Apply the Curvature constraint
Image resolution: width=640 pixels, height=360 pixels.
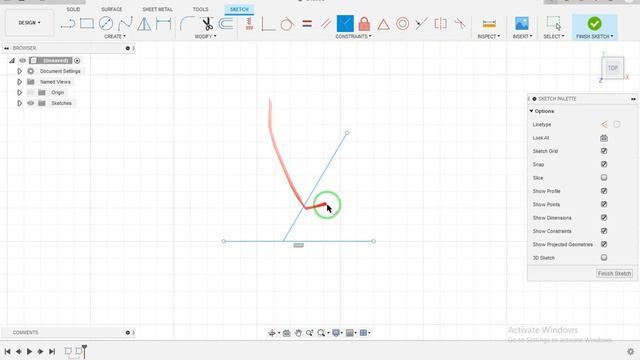click(460, 24)
